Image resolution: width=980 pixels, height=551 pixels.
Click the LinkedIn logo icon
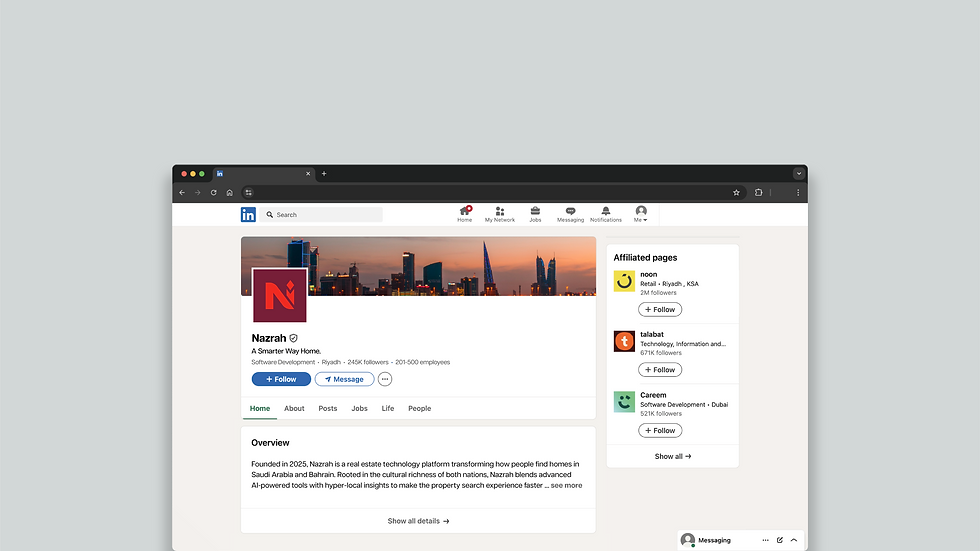click(248, 214)
